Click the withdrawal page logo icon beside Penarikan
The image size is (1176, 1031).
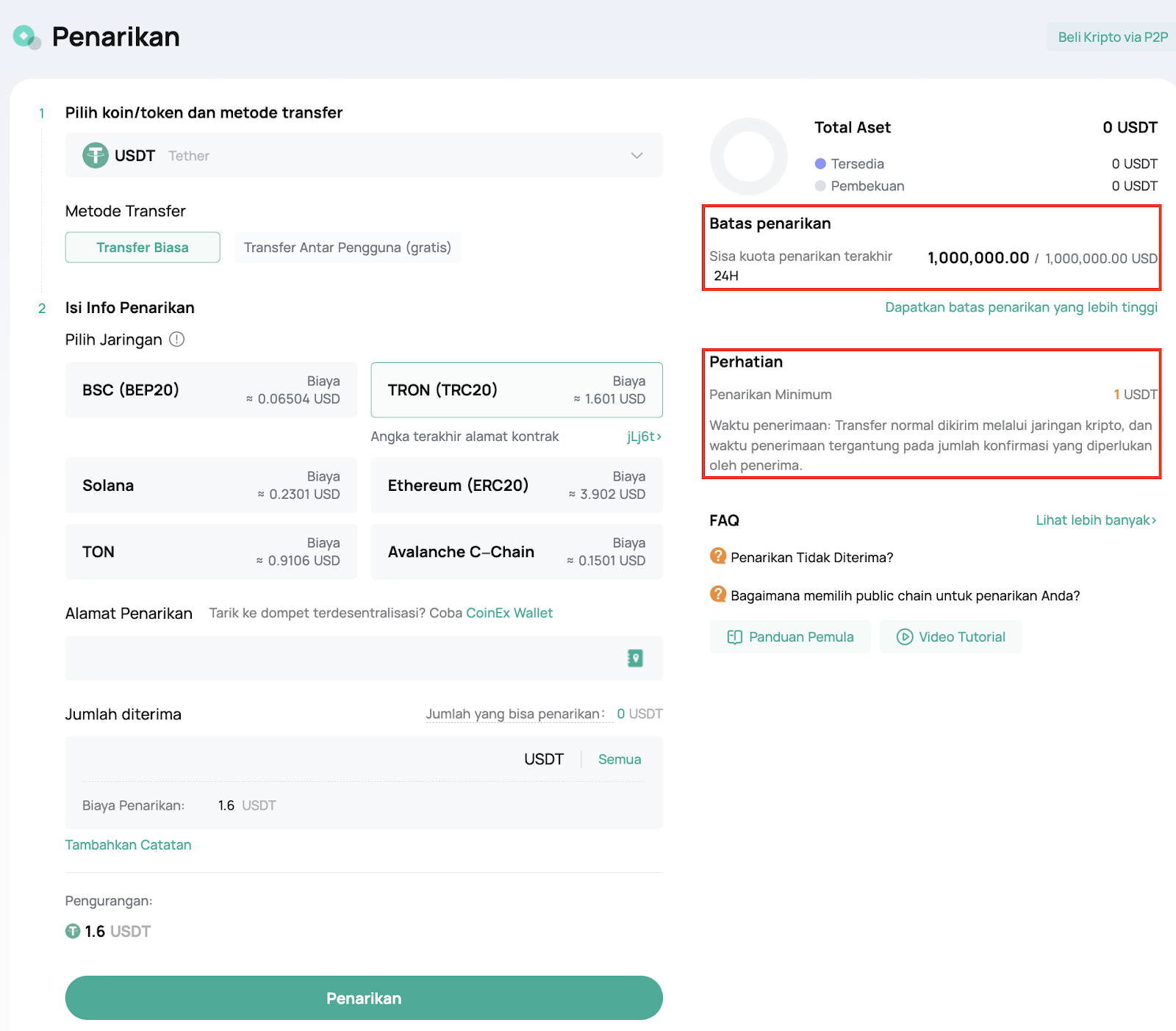[26, 37]
